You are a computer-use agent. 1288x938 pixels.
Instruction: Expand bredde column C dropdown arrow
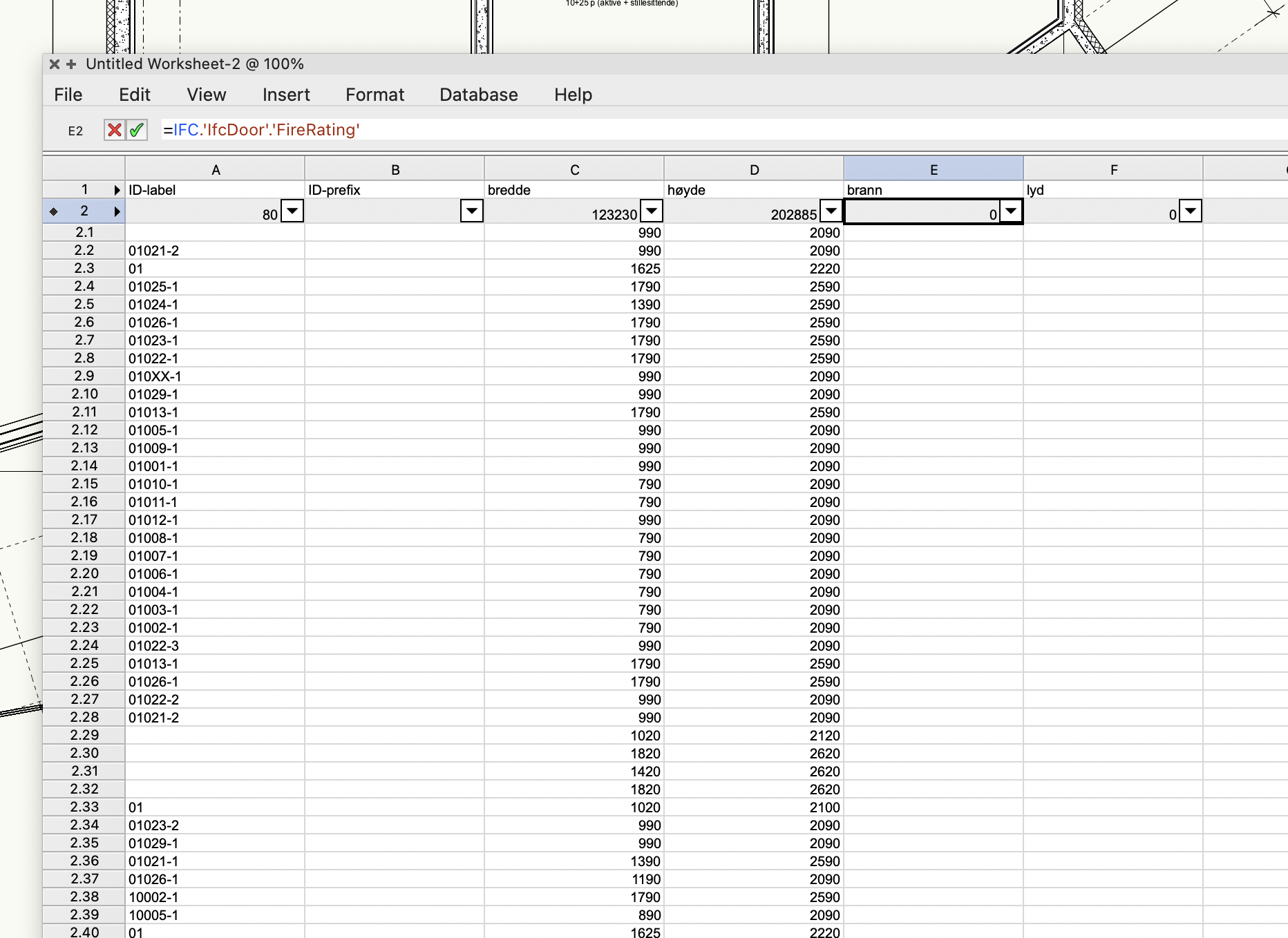tap(651, 211)
